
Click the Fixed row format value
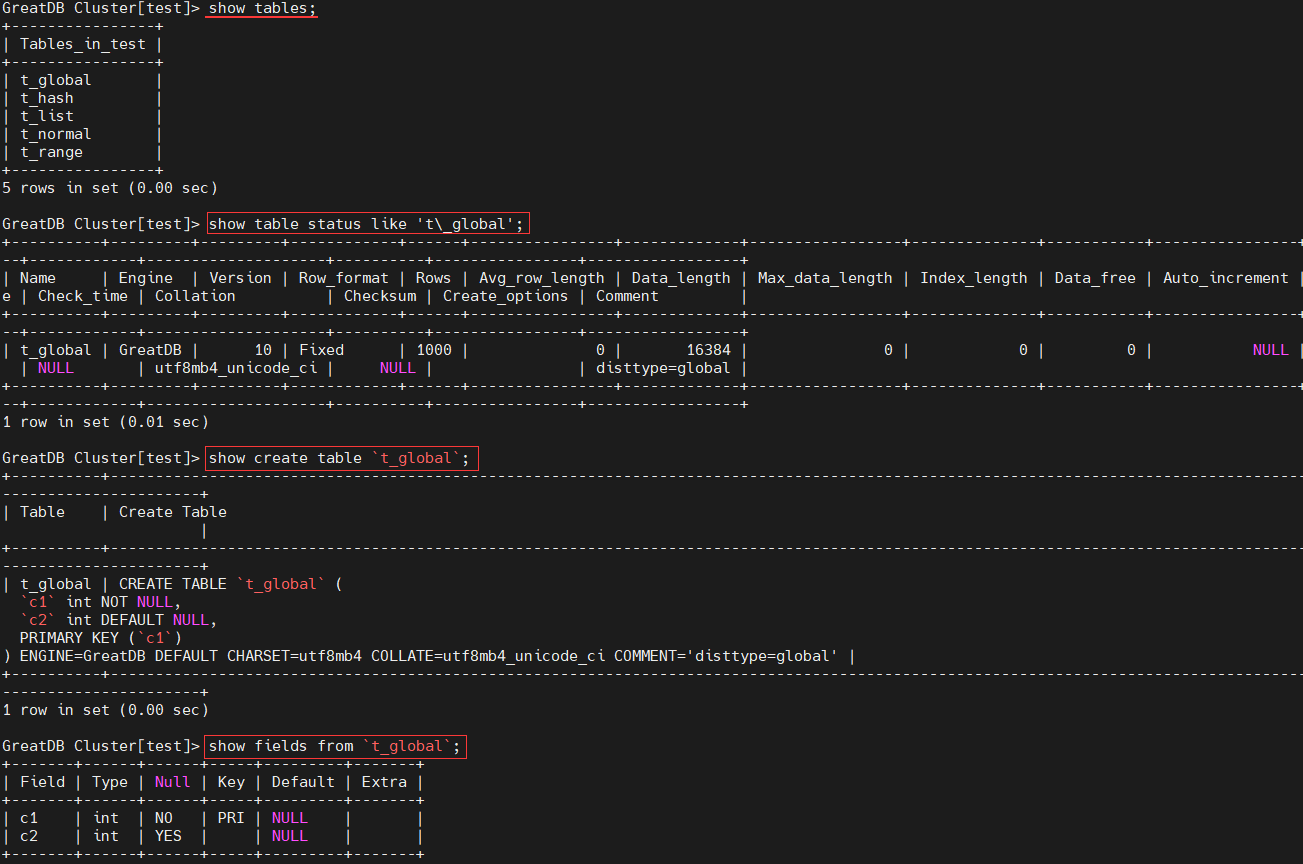pyautogui.click(x=321, y=350)
